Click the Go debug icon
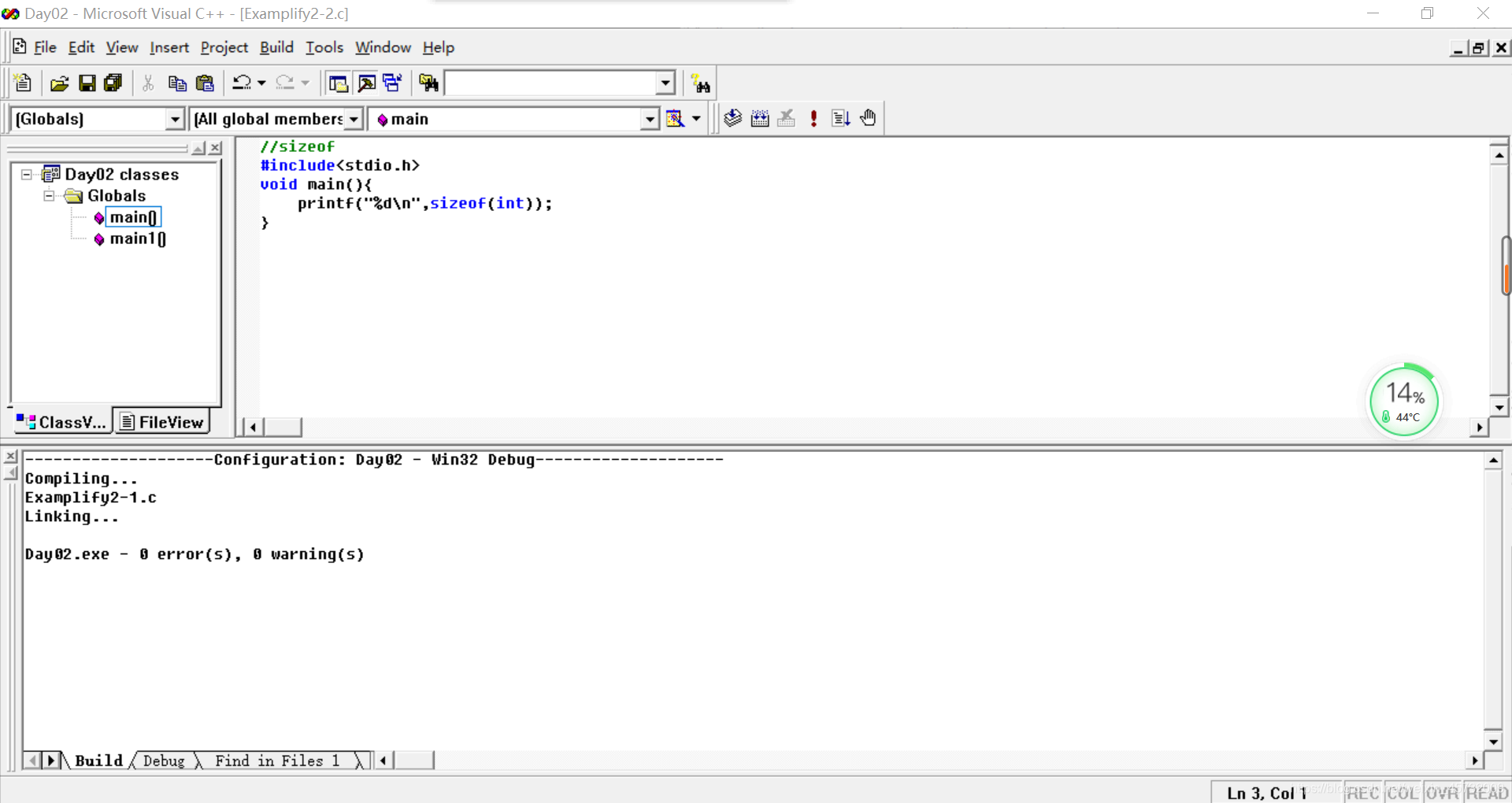The image size is (1512, 803). pyautogui.click(x=840, y=118)
